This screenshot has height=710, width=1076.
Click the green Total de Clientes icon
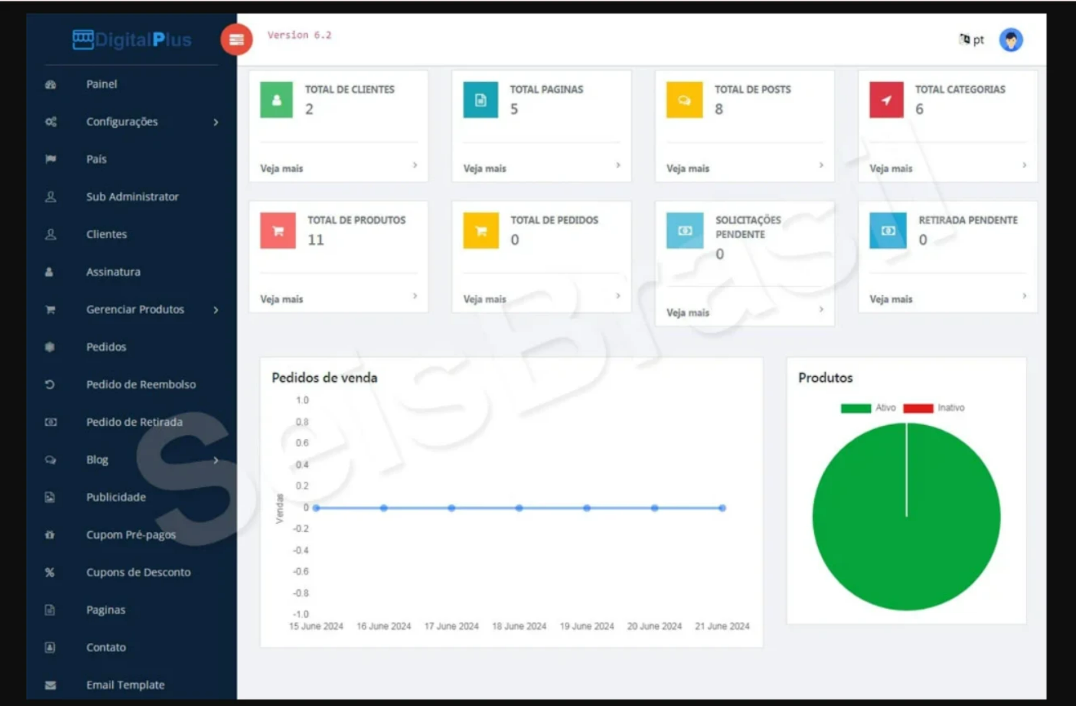[276, 100]
